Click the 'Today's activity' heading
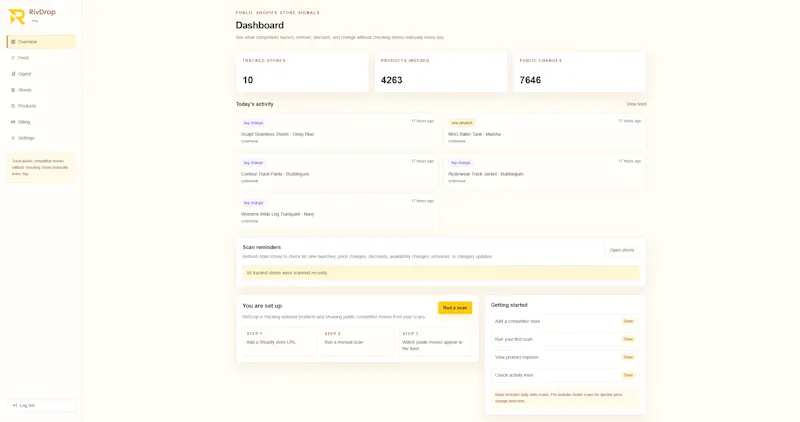 tap(255, 104)
